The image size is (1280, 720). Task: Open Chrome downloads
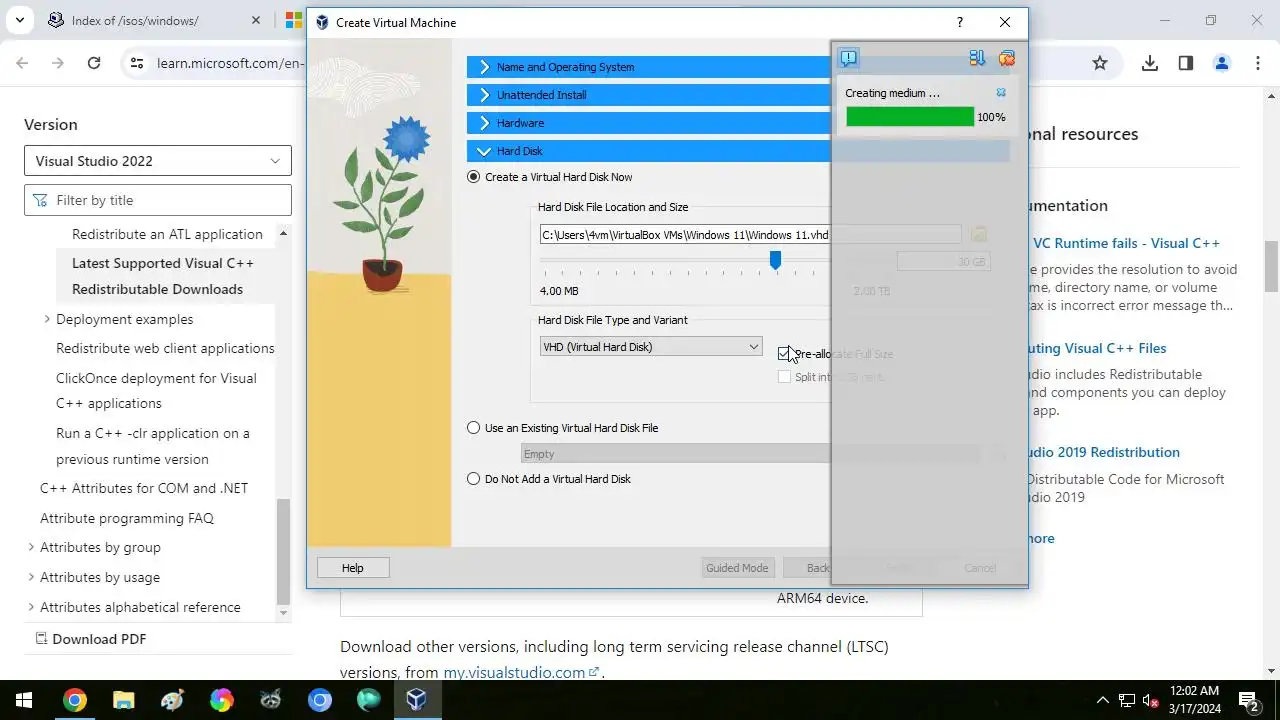[x=1150, y=63]
